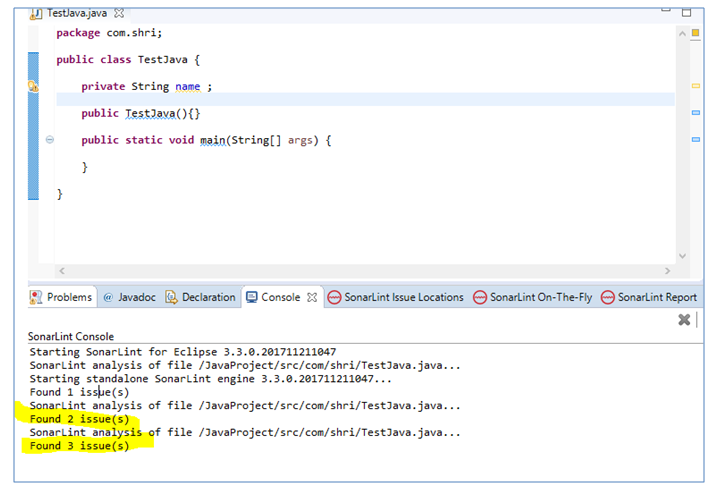Click the warning marker beside the name field

pos(32,87)
